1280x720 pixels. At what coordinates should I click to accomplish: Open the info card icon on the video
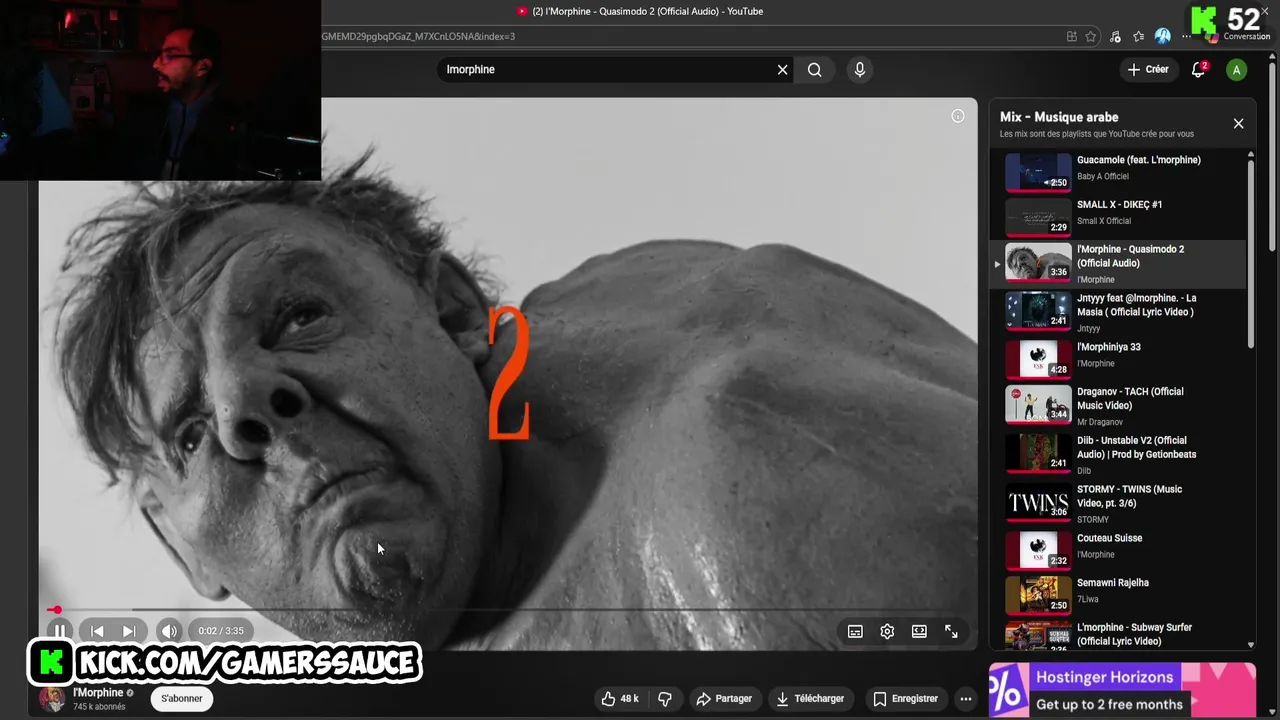[x=958, y=116]
